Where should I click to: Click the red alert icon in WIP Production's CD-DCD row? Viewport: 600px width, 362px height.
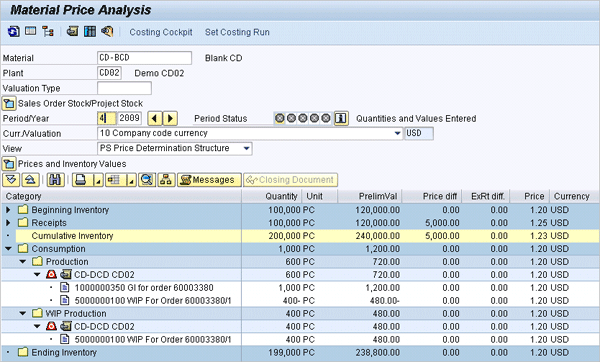(x=51, y=326)
